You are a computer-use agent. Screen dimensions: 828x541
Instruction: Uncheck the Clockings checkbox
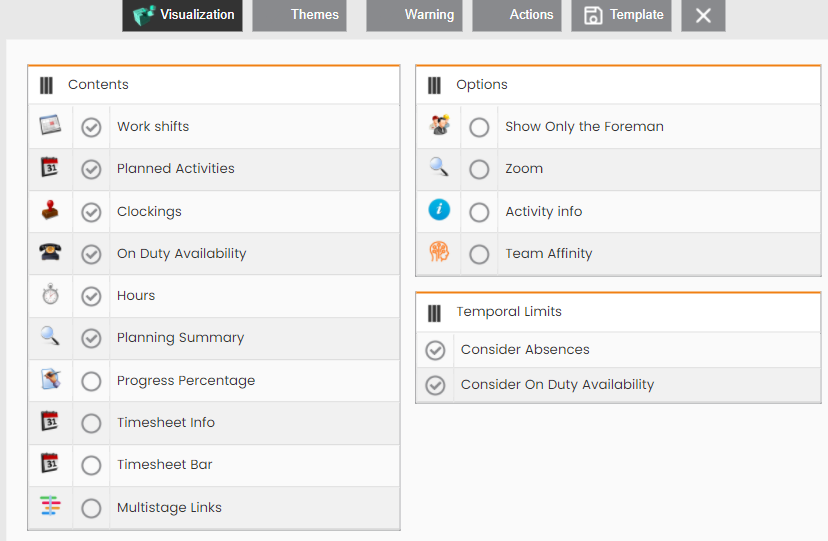pyautogui.click(x=91, y=212)
